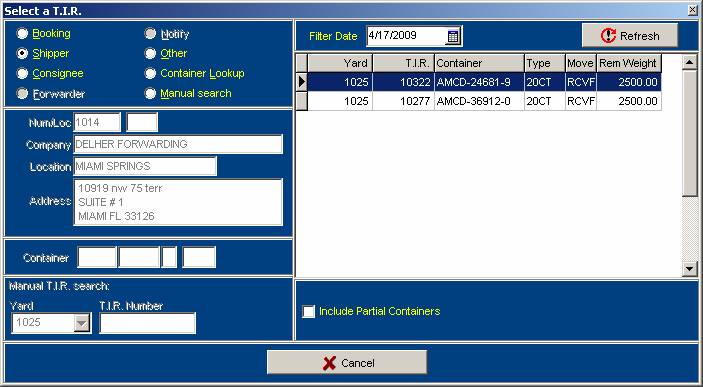Expand the Yard dropdown showing 1025
The height and width of the screenshot is (387, 703).
click(82, 322)
